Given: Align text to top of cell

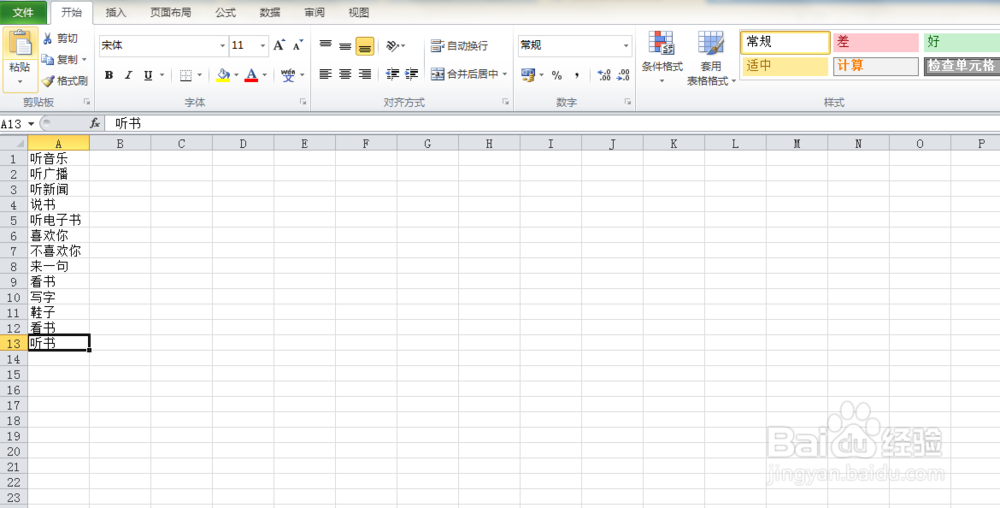Looking at the screenshot, I should (325, 45).
